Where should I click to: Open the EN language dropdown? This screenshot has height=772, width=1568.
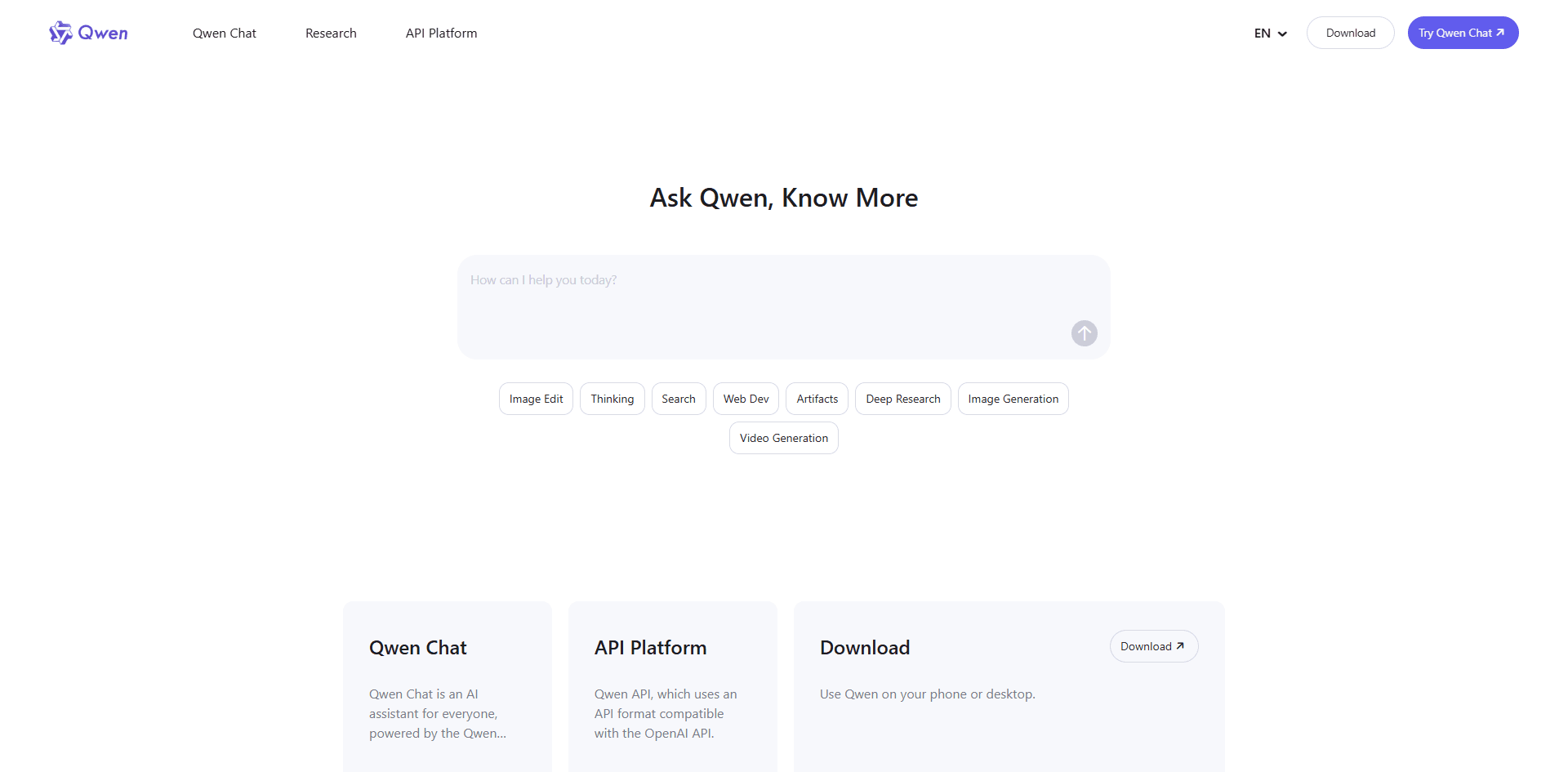[x=1270, y=33]
